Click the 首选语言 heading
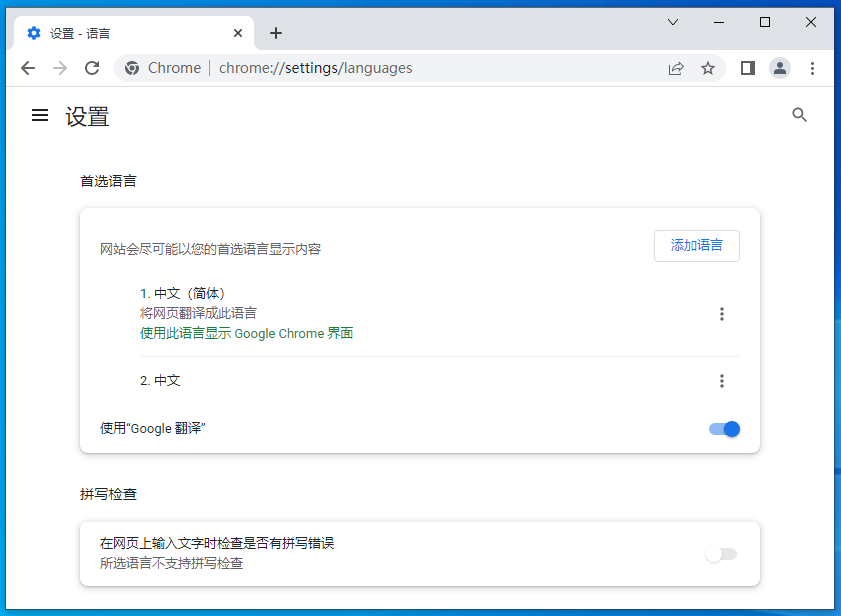841x616 pixels. click(108, 181)
